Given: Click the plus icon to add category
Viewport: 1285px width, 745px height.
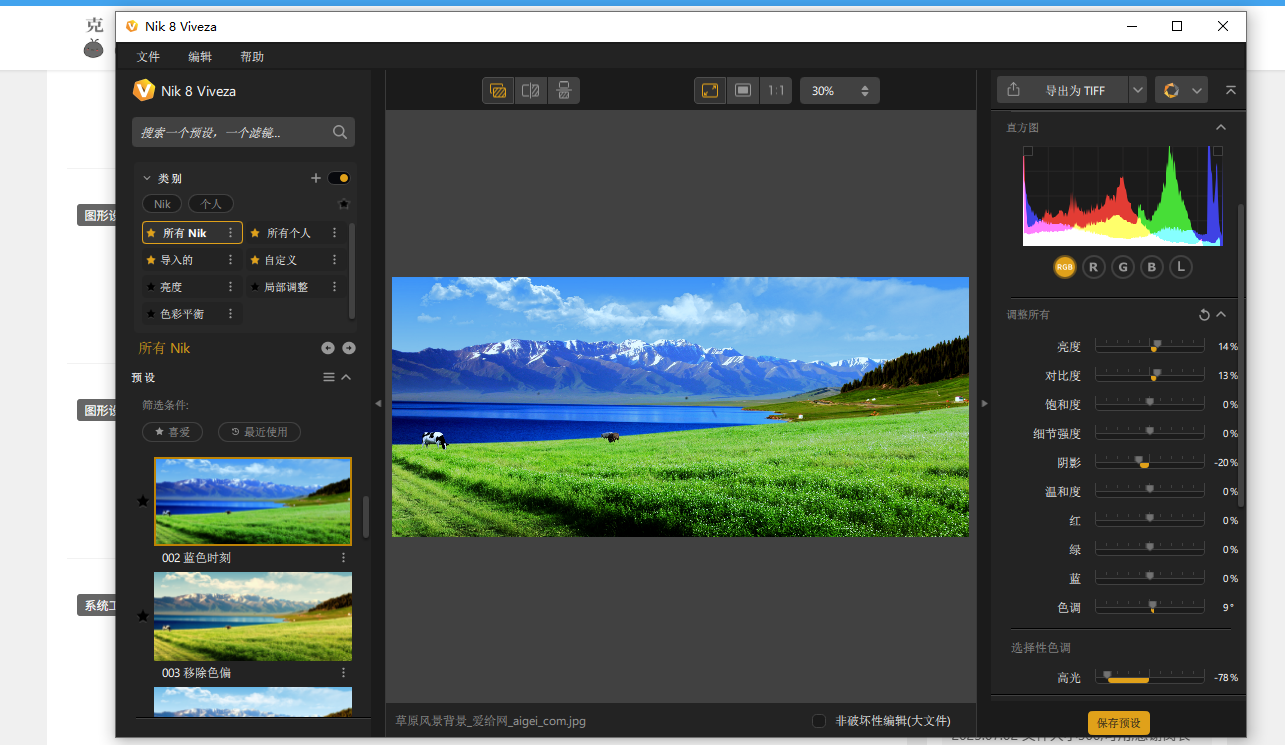Looking at the screenshot, I should point(316,178).
